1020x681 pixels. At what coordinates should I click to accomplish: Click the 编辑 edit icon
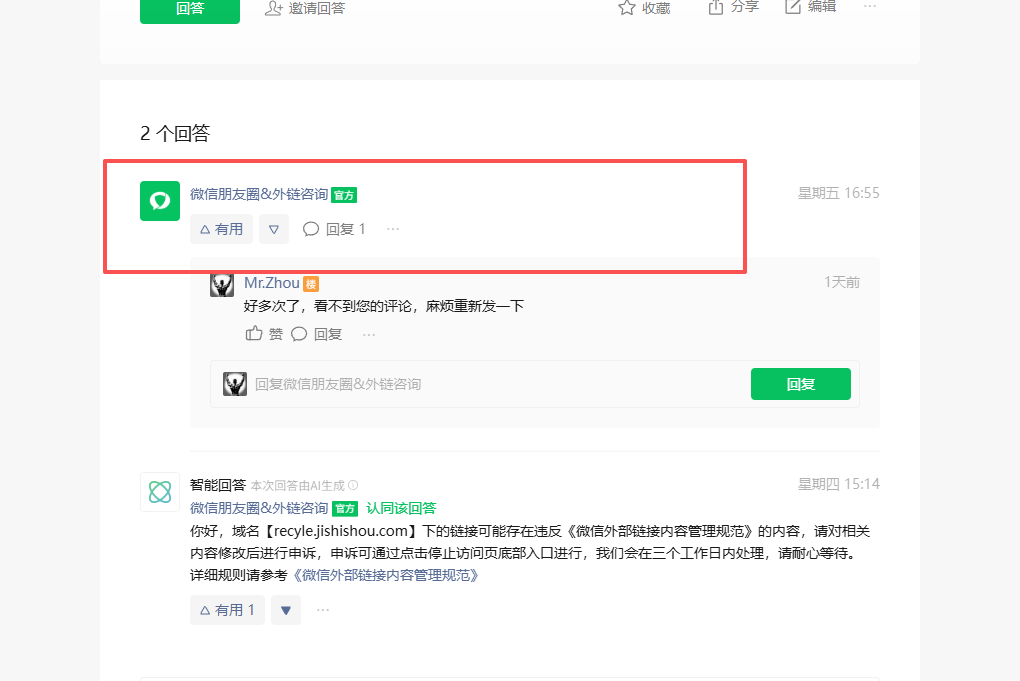point(792,7)
